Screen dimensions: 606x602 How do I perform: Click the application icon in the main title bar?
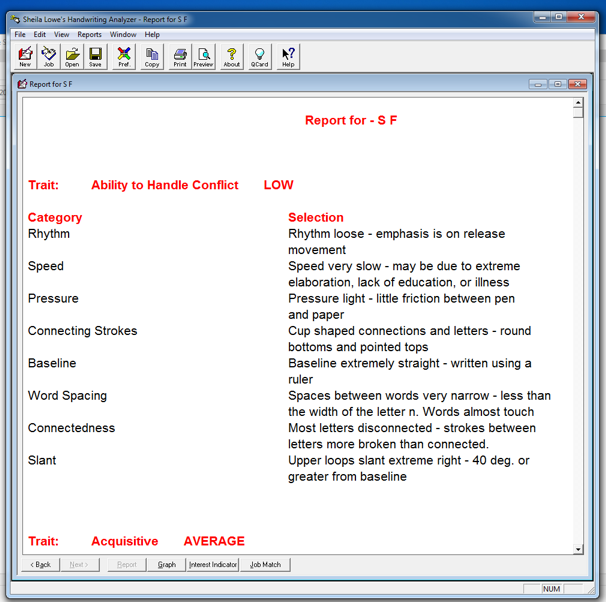click(15, 19)
